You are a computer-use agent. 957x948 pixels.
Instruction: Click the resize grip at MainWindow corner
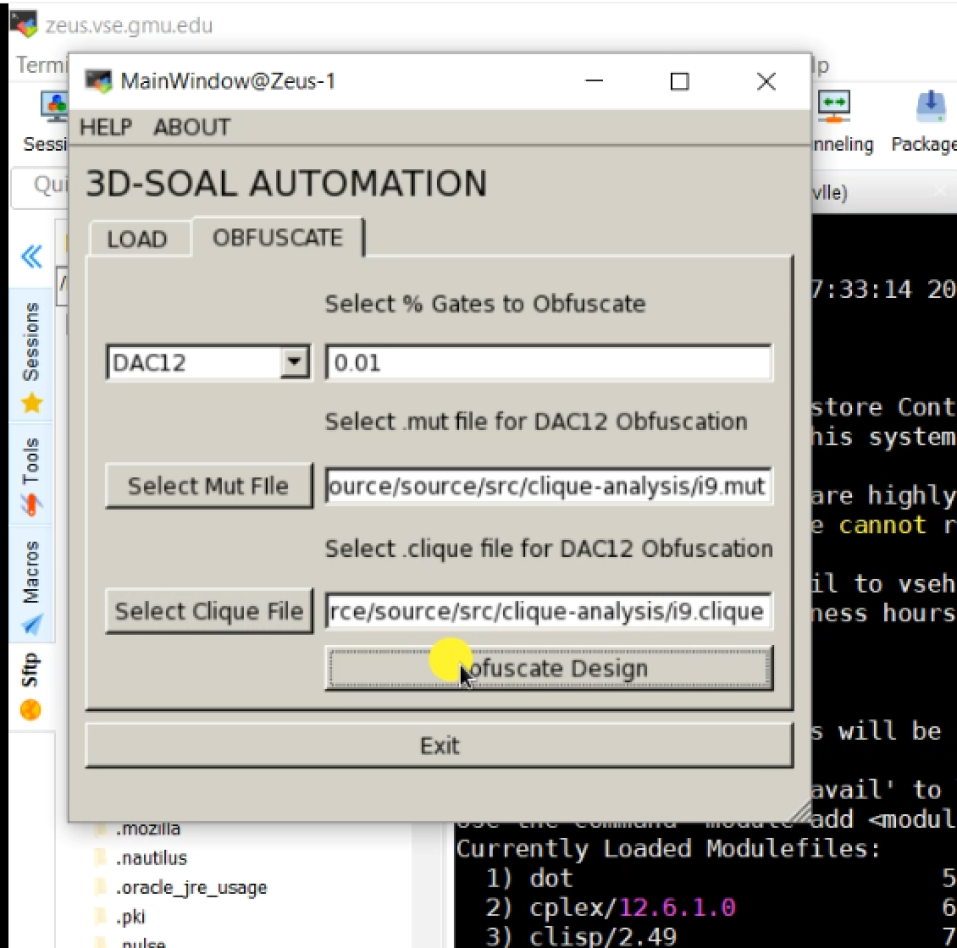(x=801, y=811)
